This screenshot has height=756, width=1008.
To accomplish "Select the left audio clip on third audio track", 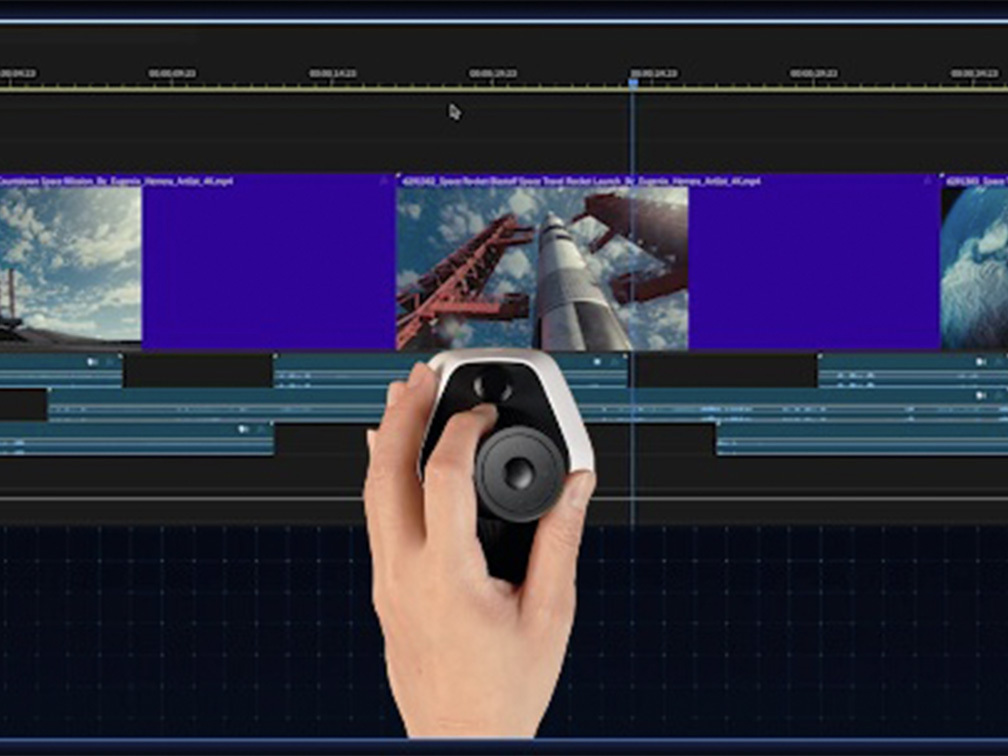I will tap(136, 439).
